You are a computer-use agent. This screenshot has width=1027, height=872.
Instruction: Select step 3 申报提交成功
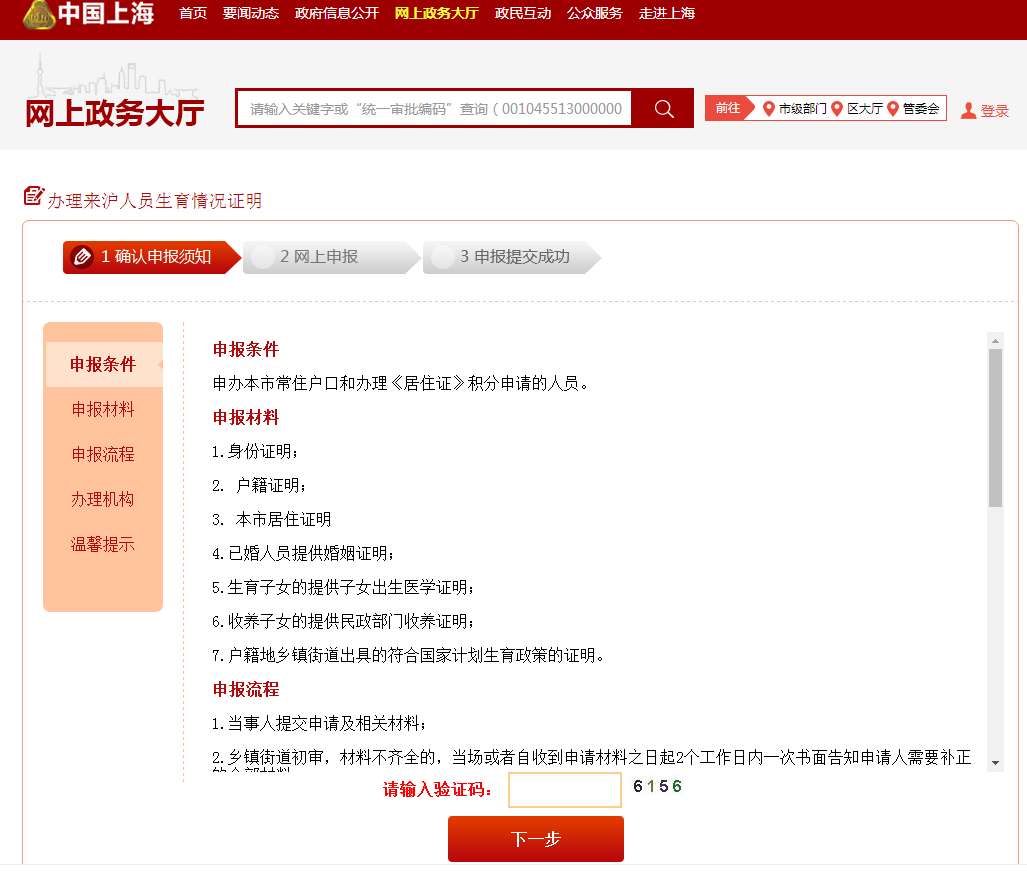click(511, 257)
